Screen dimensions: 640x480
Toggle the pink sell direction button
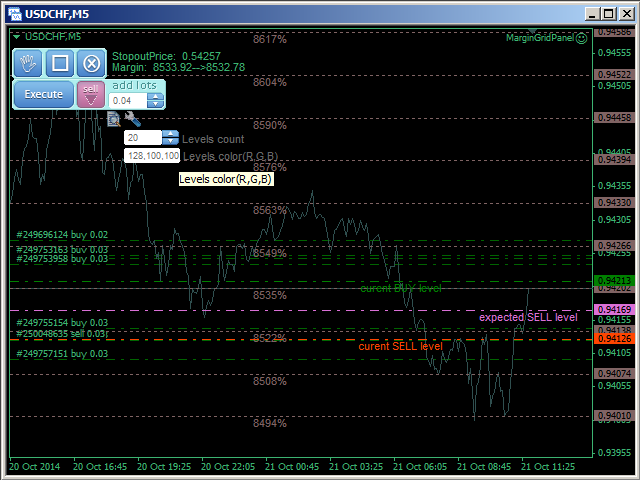click(x=91, y=94)
